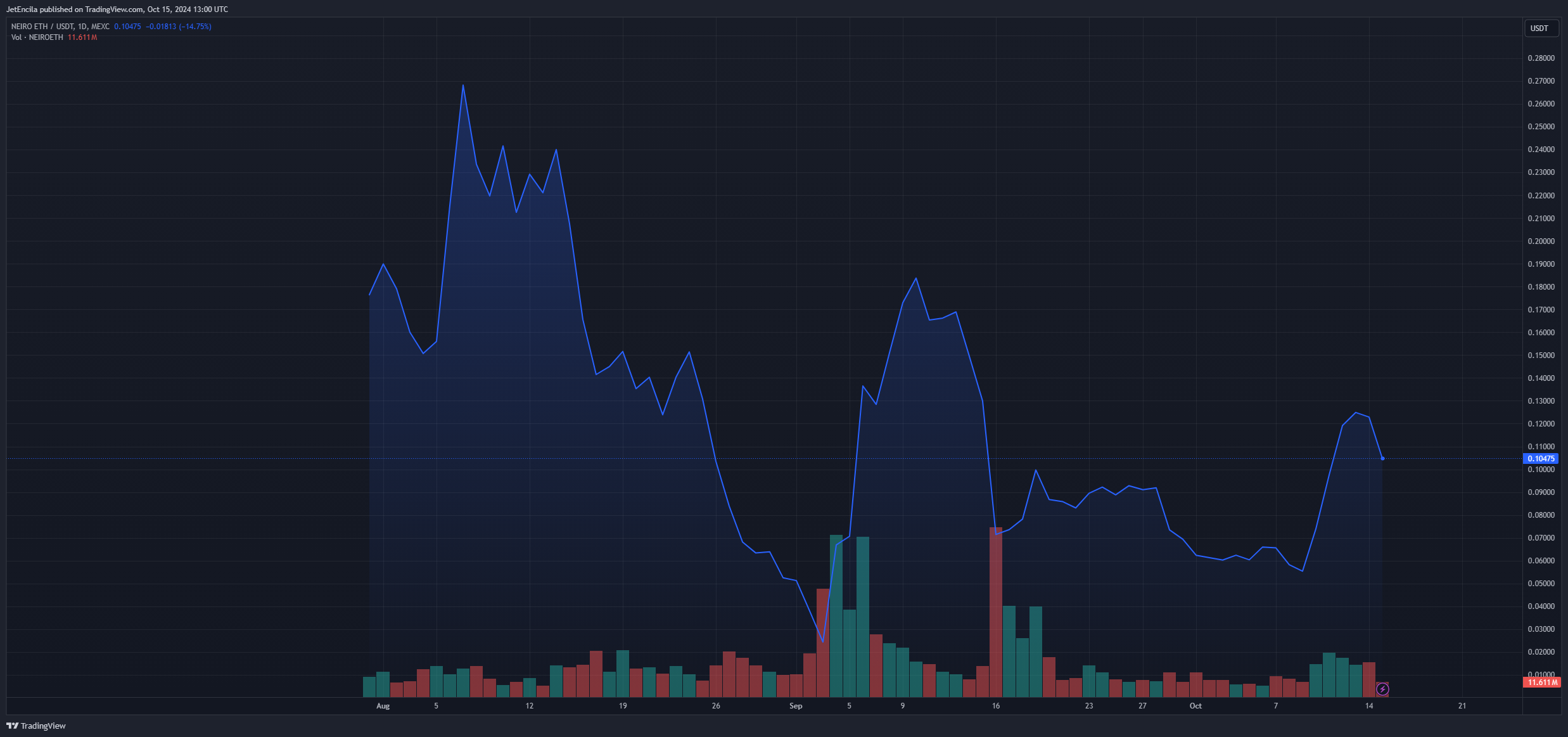Click the 21 date label on time axis
This screenshot has width=1568, height=737.
pyautogui.click(x=1462, y=706)
